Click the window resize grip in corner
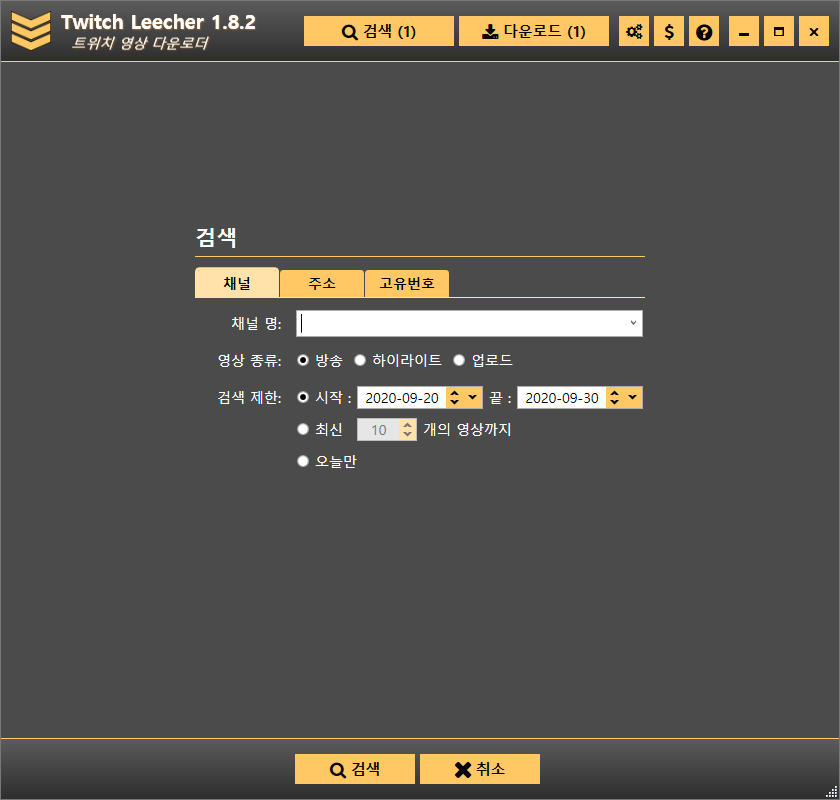Viewport: 840px width, 800px height. (x=831, y=792)
